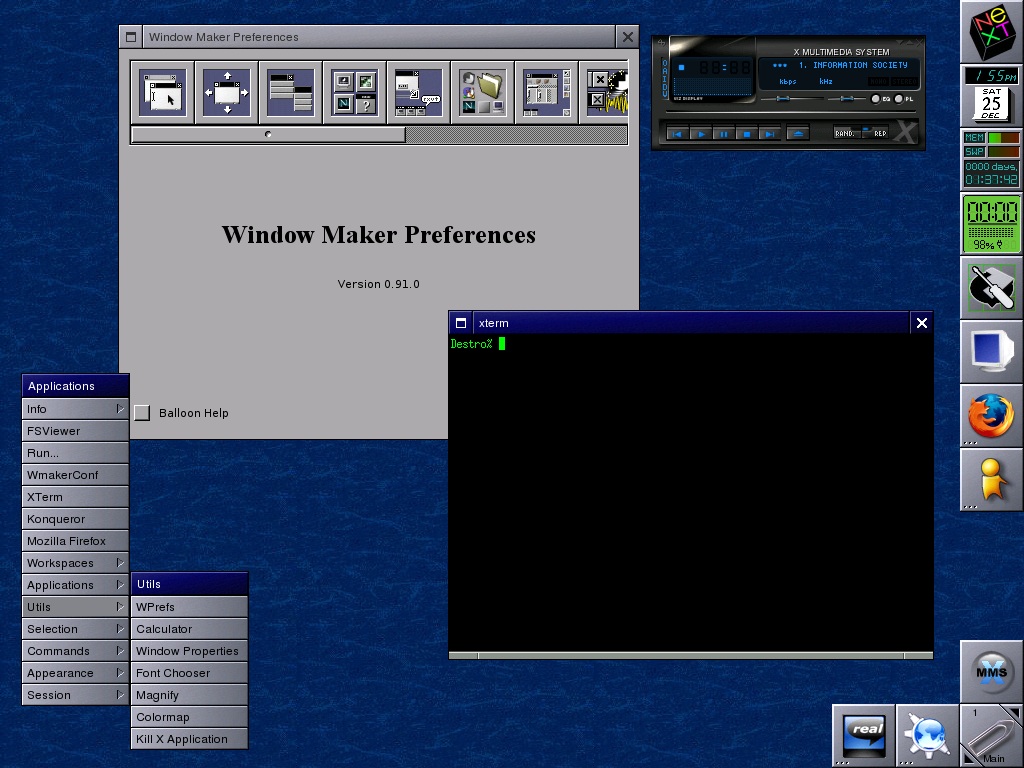Image resolution: width=1024 pixels, height=768 pixels.
Task: Click the eject button in XMMS
Action: 797,133
